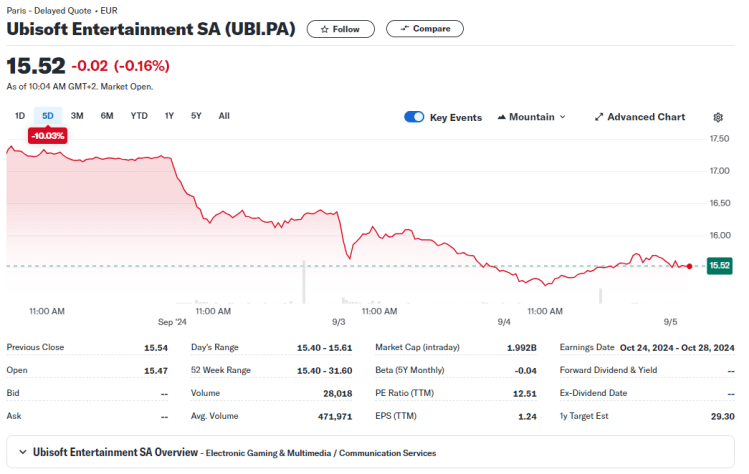Screen dimensions: 749x474
Task: Click the green 15.52 price label
Action: (x=719, y=266)
